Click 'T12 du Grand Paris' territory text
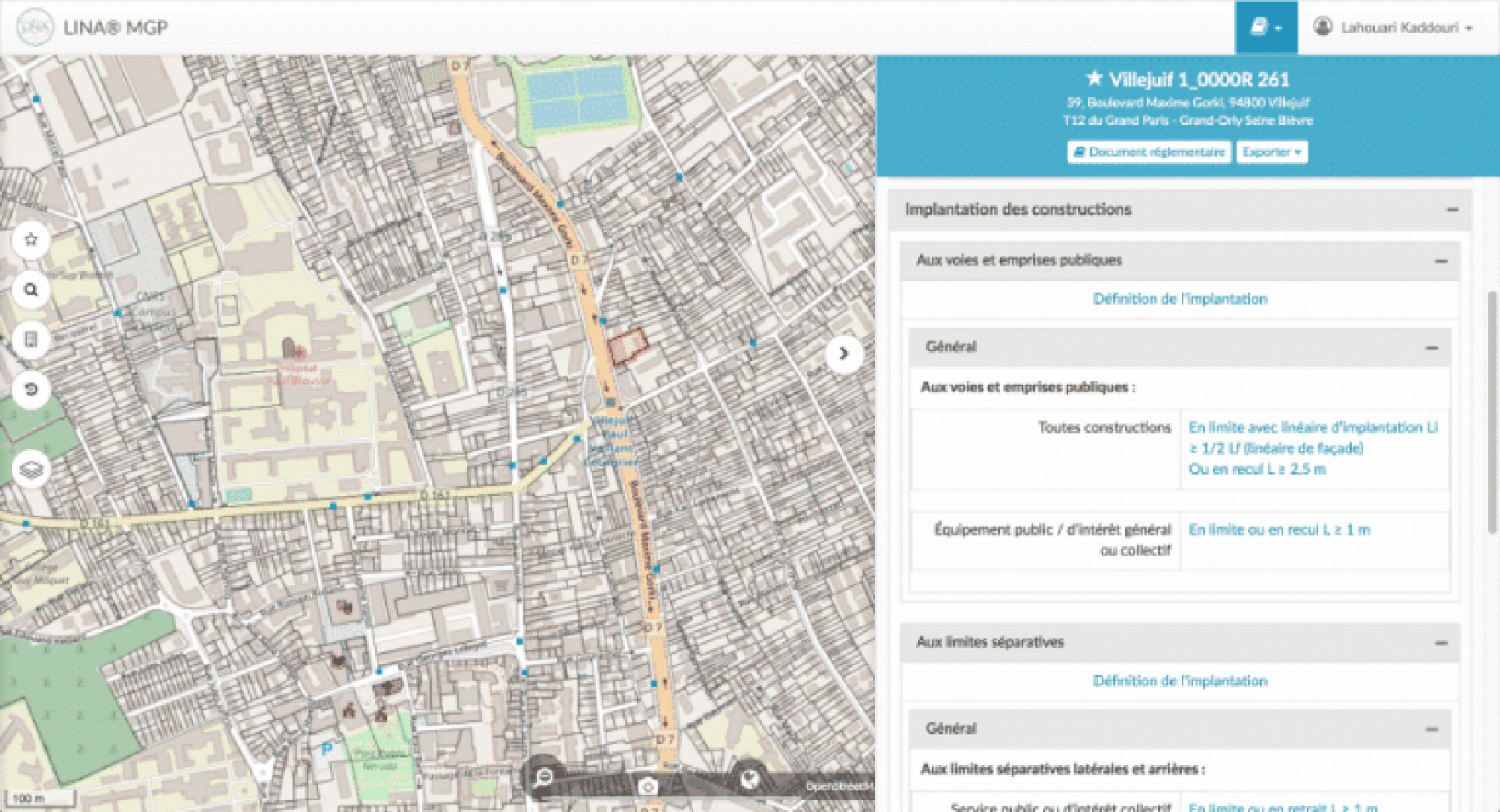Screen dimensions: 1500x812 (x=1187, y=121)
